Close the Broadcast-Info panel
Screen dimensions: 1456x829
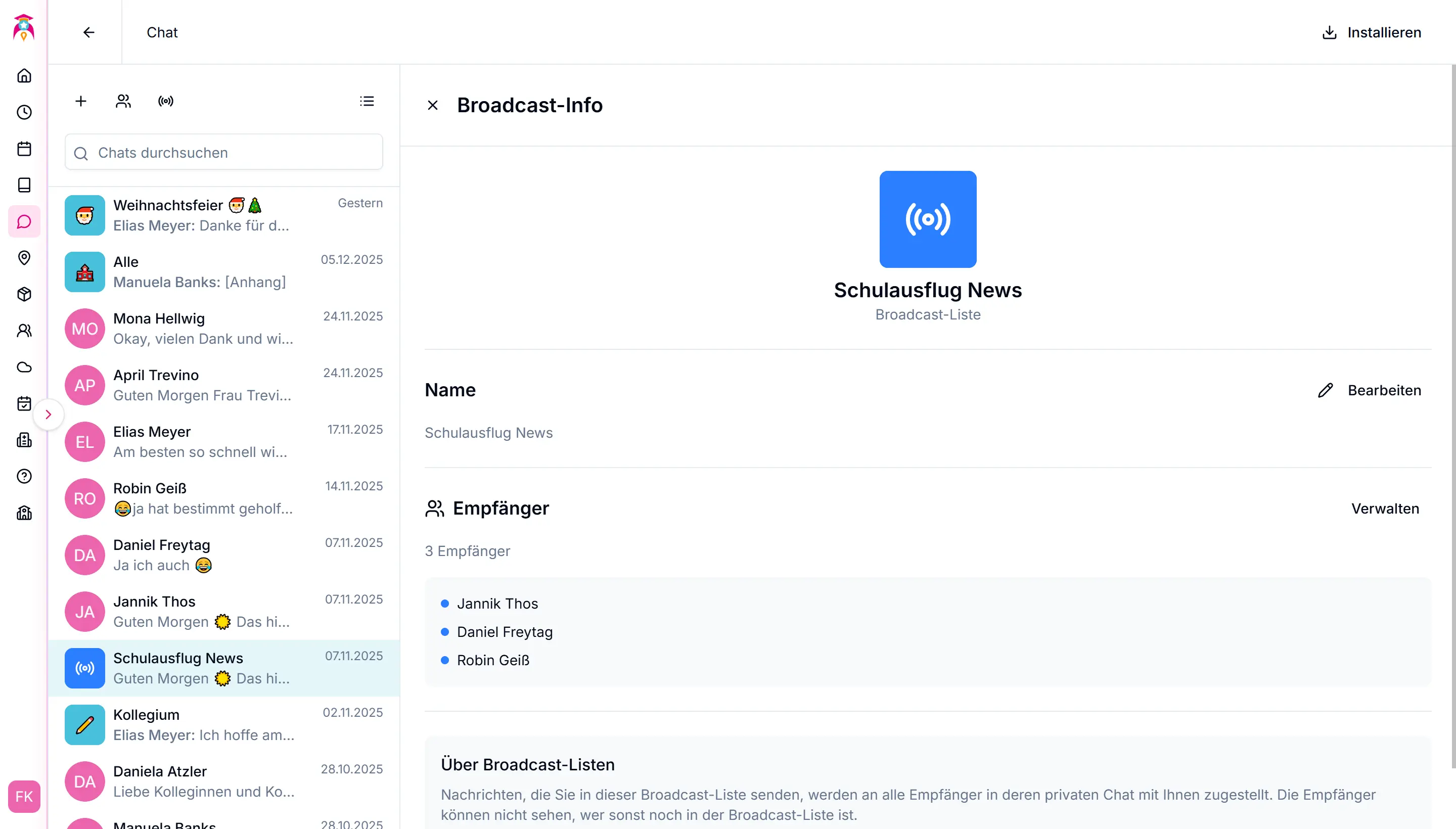pos(433,105)
